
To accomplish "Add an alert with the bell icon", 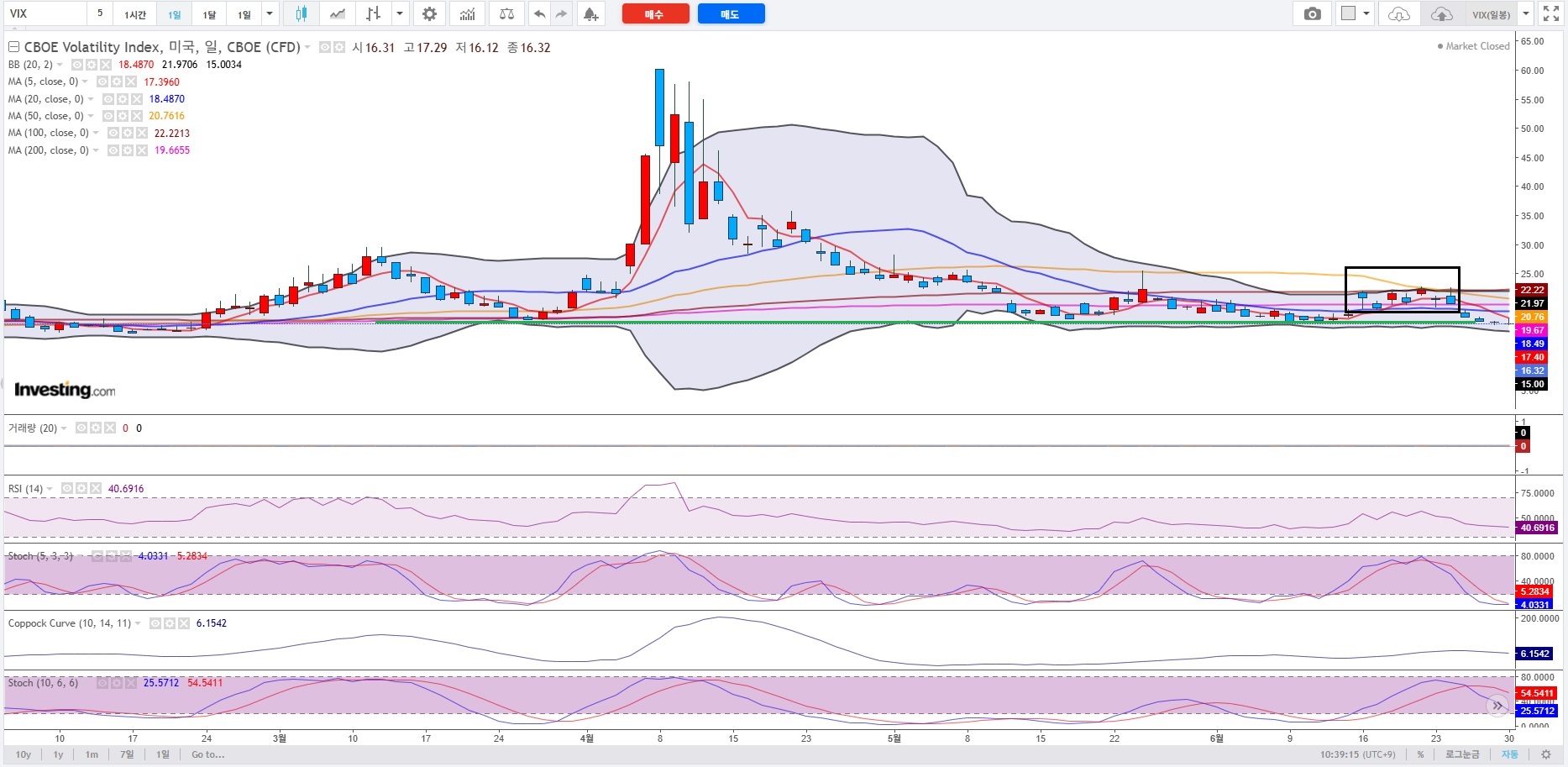I will 590,14.
